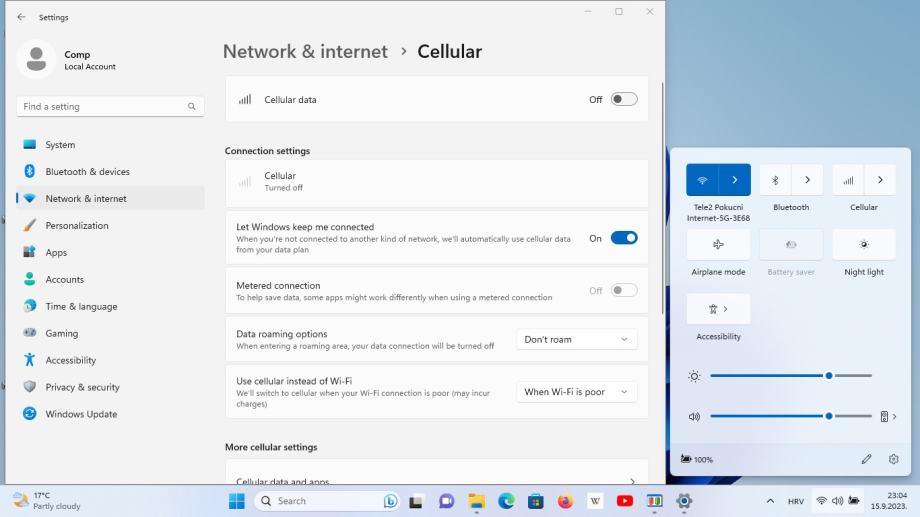Open Data roaming options dropdown

click(576, 339)
